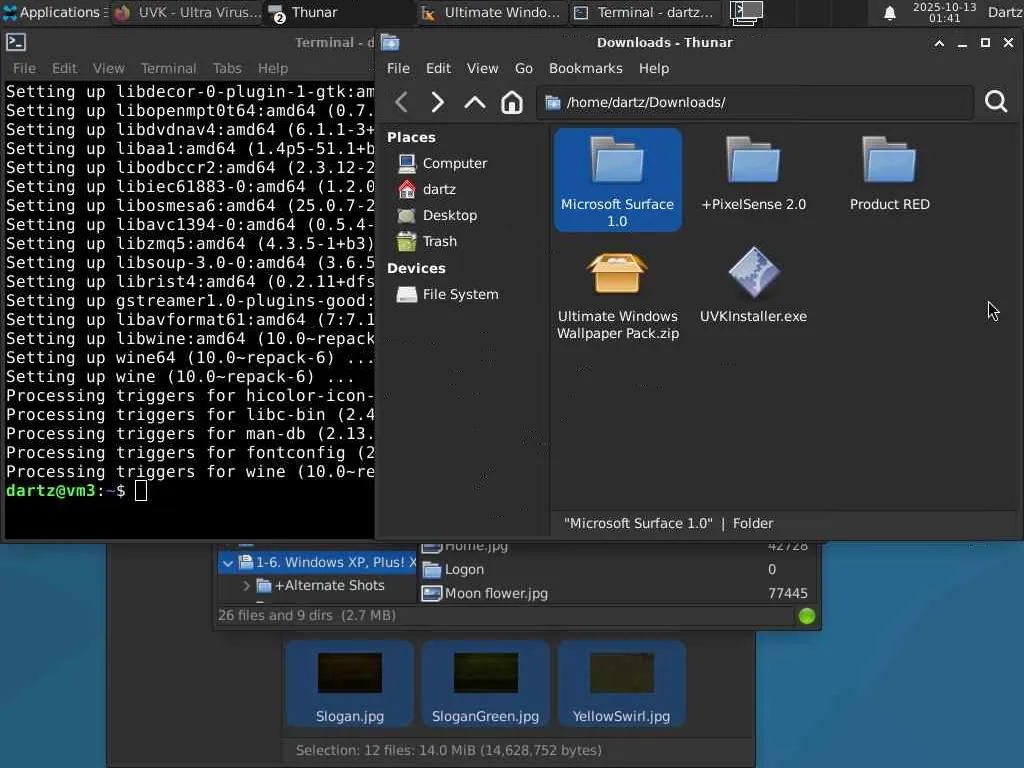Open the Applications menu in the panel
The width and height of the screenshot is (1024, 768).
54,12
